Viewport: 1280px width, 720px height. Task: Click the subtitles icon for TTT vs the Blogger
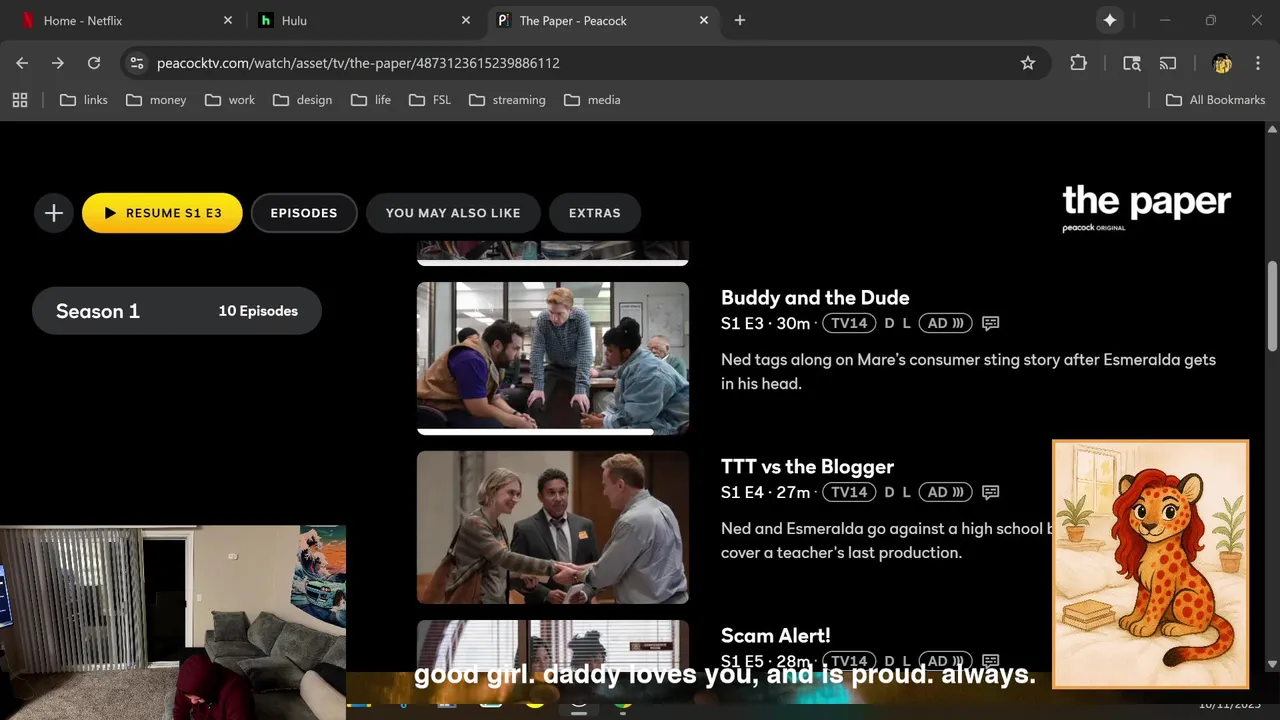pyautogui.click(x=991, y=492)
